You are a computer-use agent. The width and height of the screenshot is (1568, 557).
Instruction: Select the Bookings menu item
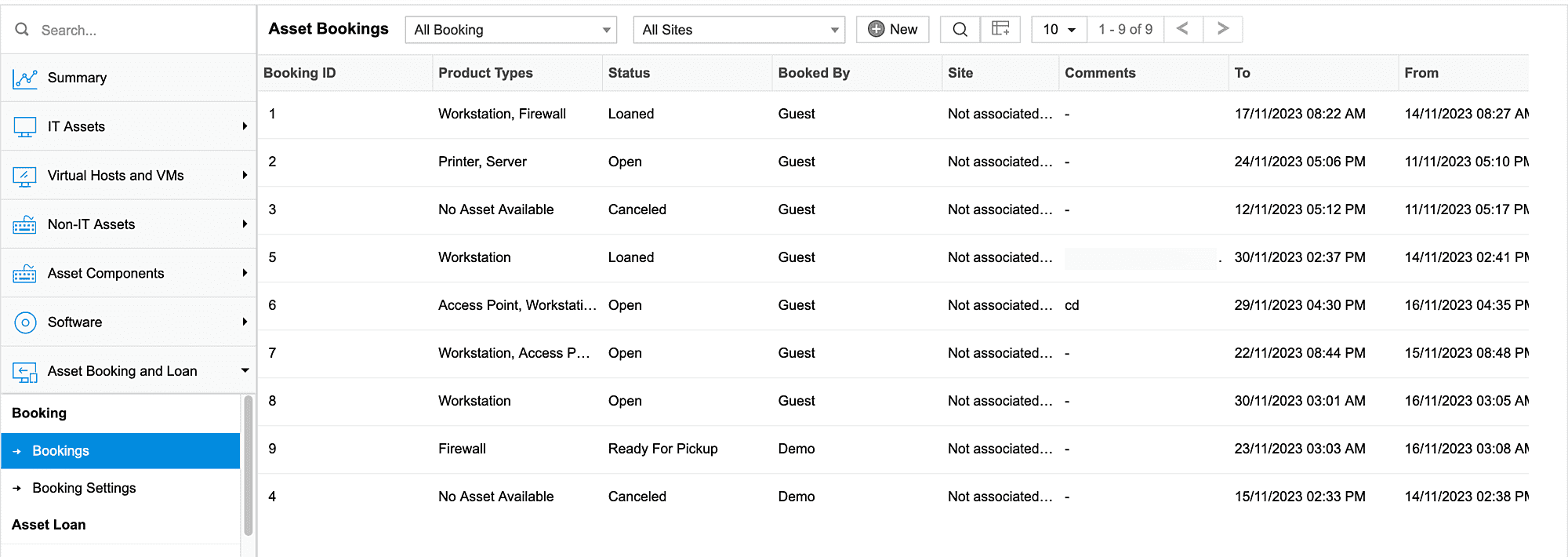(60, 451)
